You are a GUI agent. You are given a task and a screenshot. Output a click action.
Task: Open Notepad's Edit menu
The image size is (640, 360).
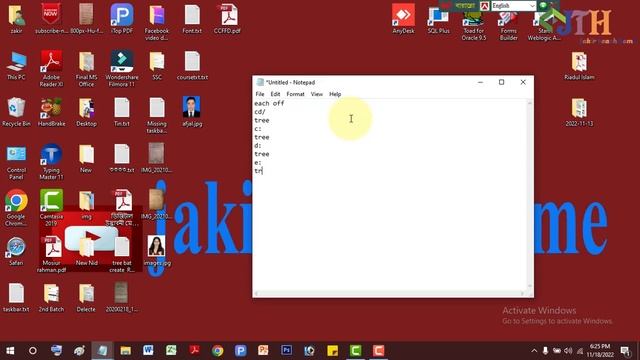coord(275,94)
